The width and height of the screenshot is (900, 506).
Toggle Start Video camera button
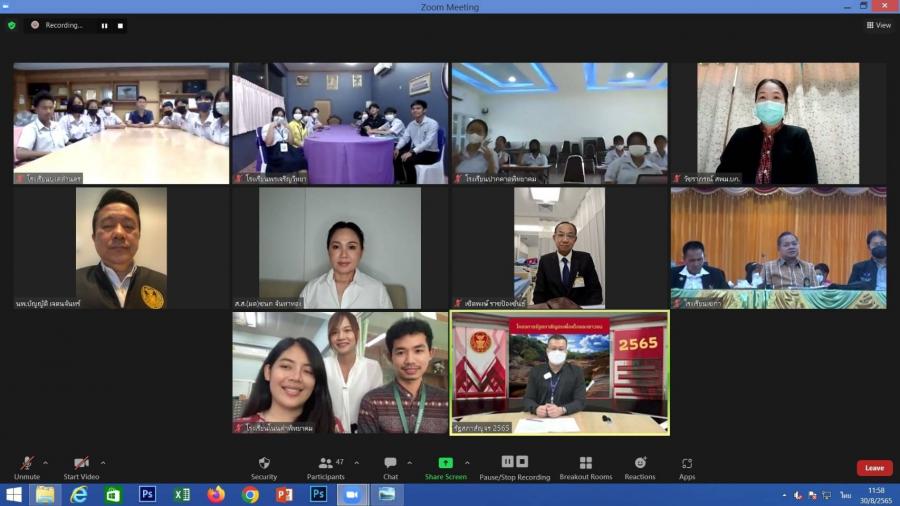tap(81, 467)
